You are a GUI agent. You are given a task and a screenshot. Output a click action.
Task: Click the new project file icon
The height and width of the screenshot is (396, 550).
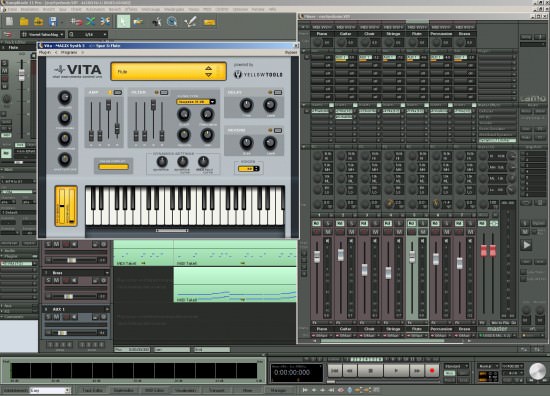coord(9,22)
